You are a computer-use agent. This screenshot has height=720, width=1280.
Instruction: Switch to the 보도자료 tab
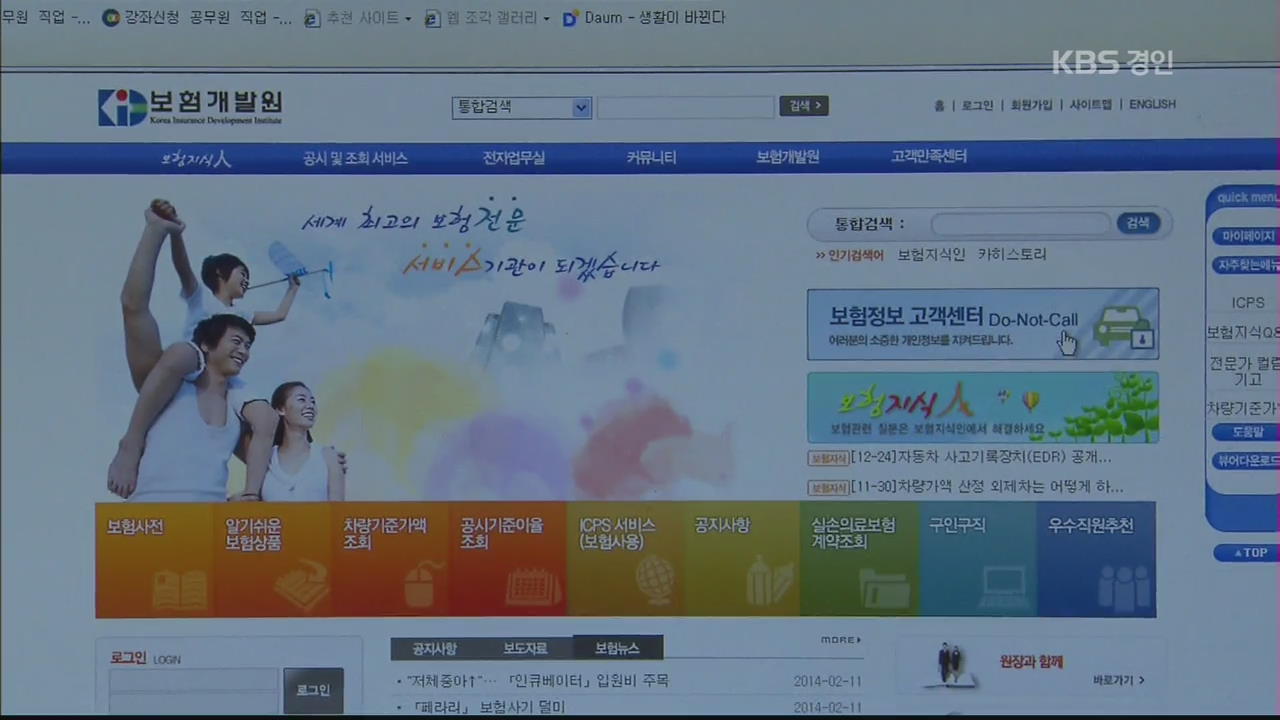tap(525, 649)
